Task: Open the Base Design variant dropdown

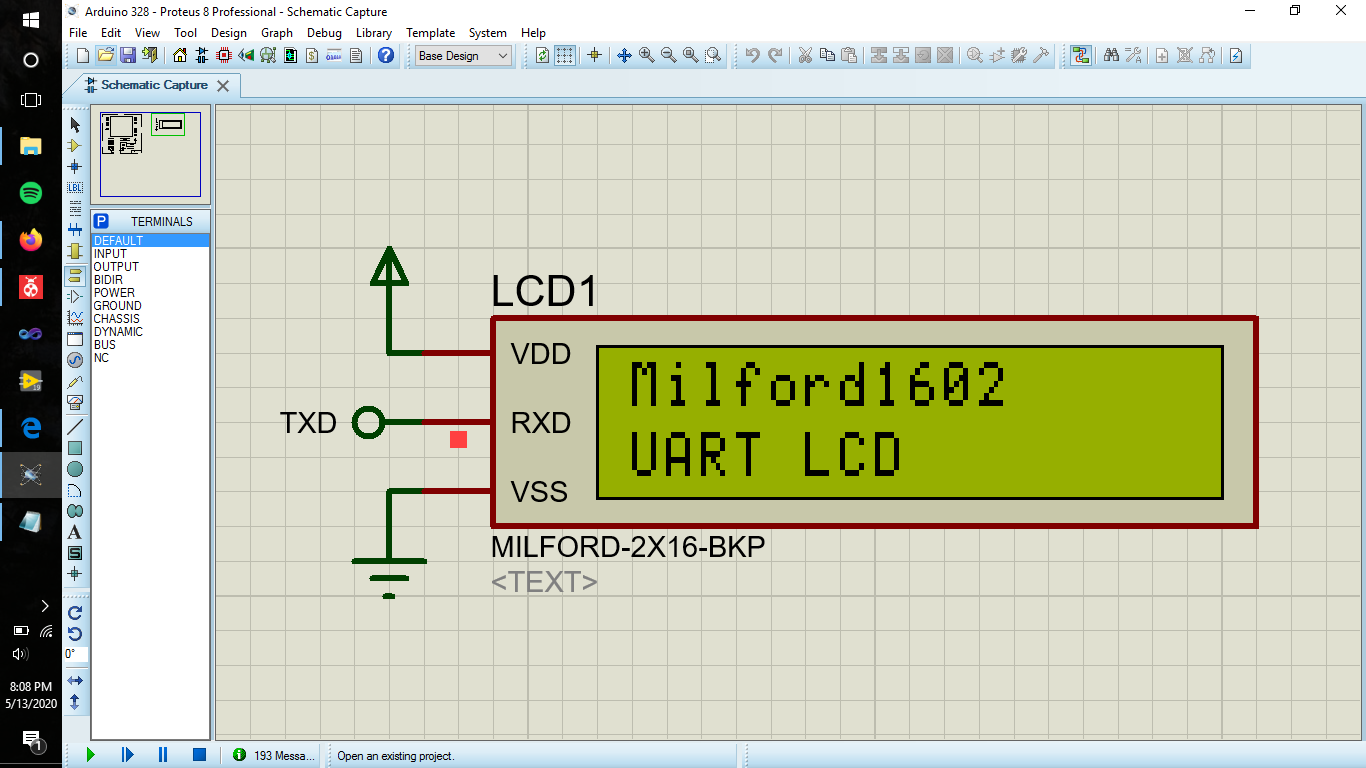Action: 463,56
